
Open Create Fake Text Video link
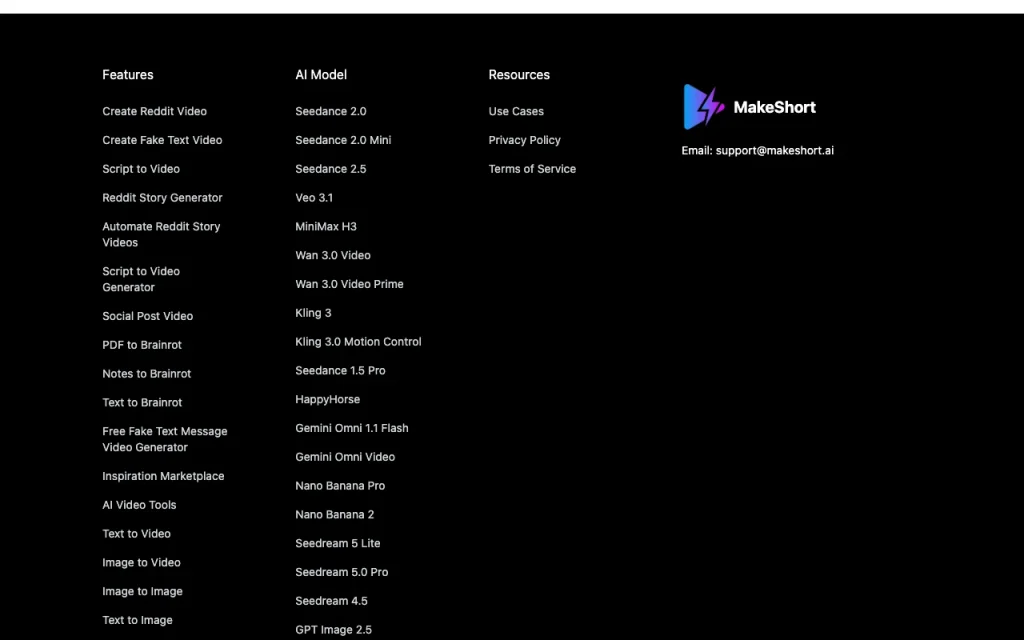click(x=162, y=140)
